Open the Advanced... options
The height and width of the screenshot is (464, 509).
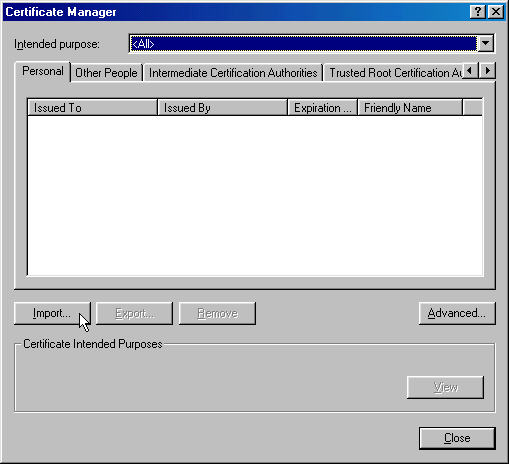457,313
